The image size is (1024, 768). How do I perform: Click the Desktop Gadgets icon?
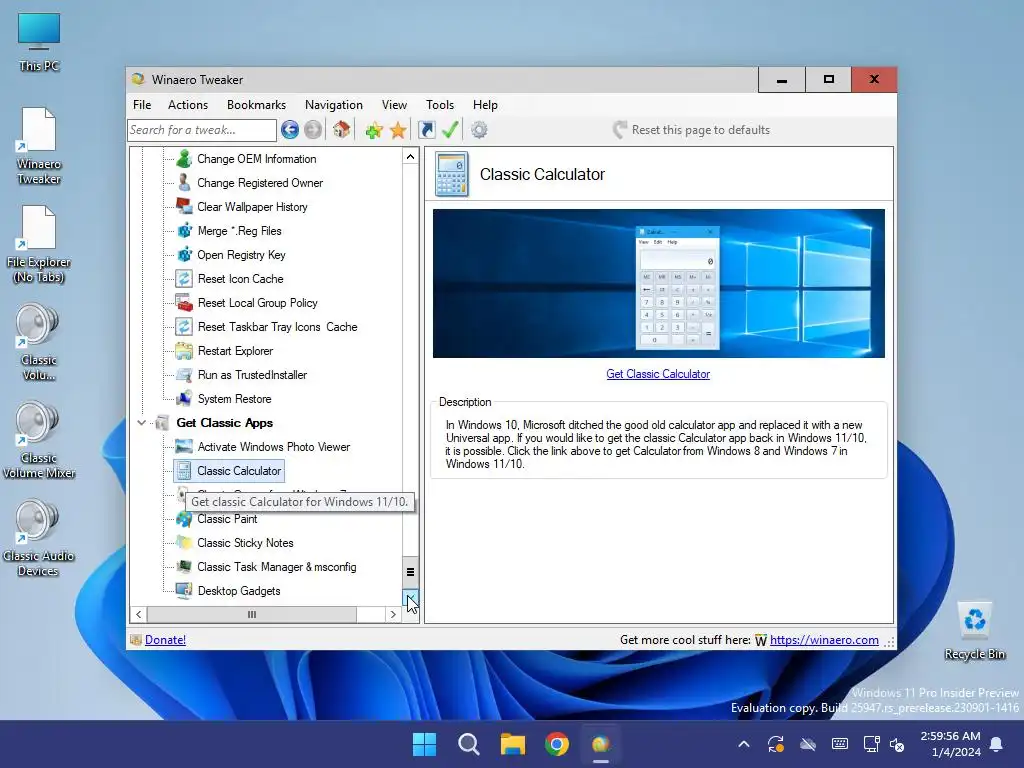[x=184, y=591]
